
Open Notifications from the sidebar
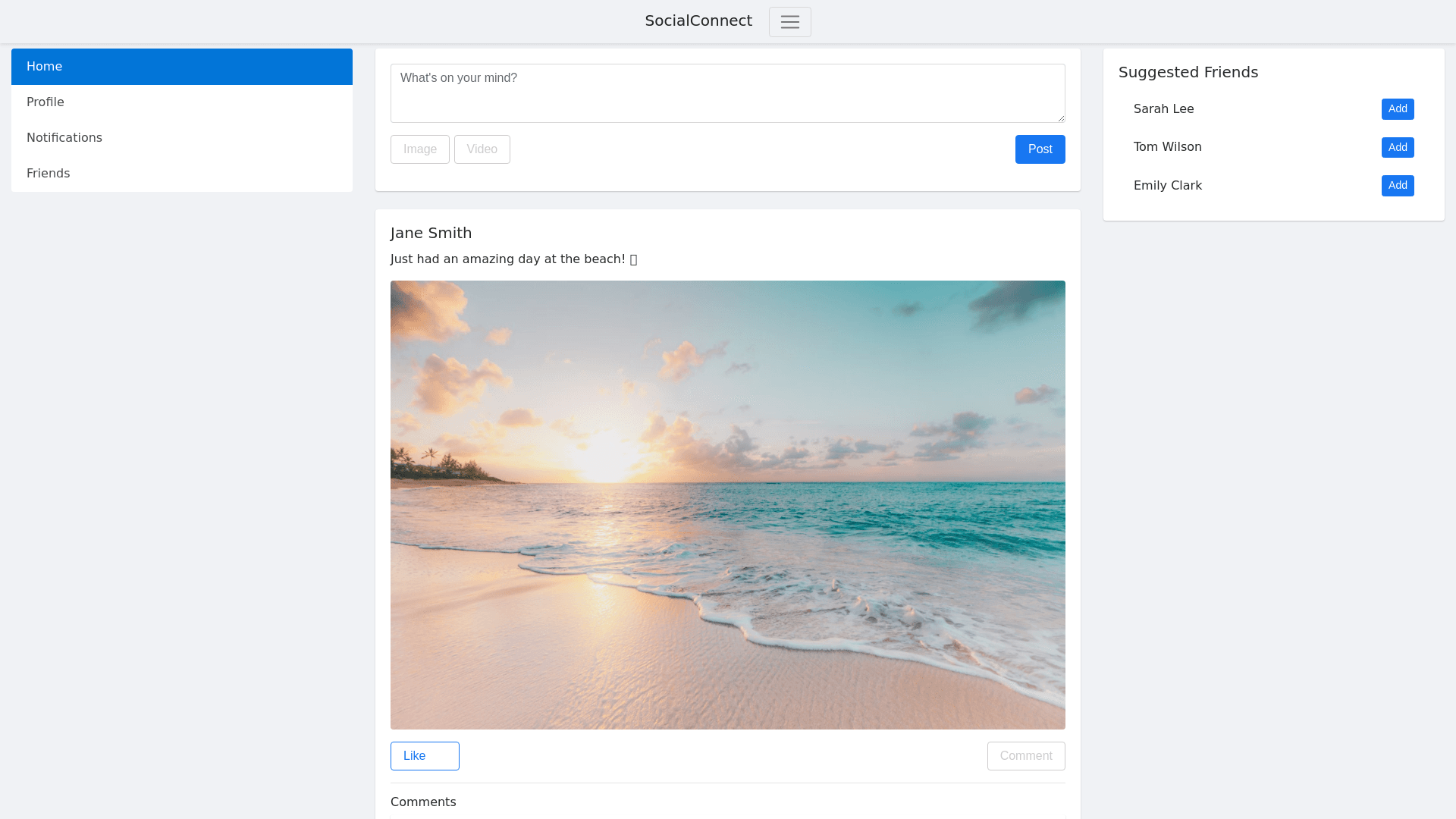tap(181, 138)
